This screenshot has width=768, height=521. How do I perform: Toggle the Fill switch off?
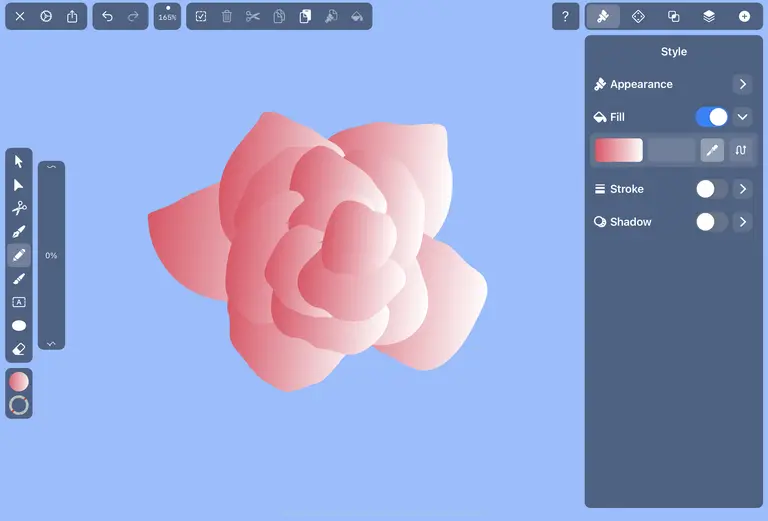(711, 117)
